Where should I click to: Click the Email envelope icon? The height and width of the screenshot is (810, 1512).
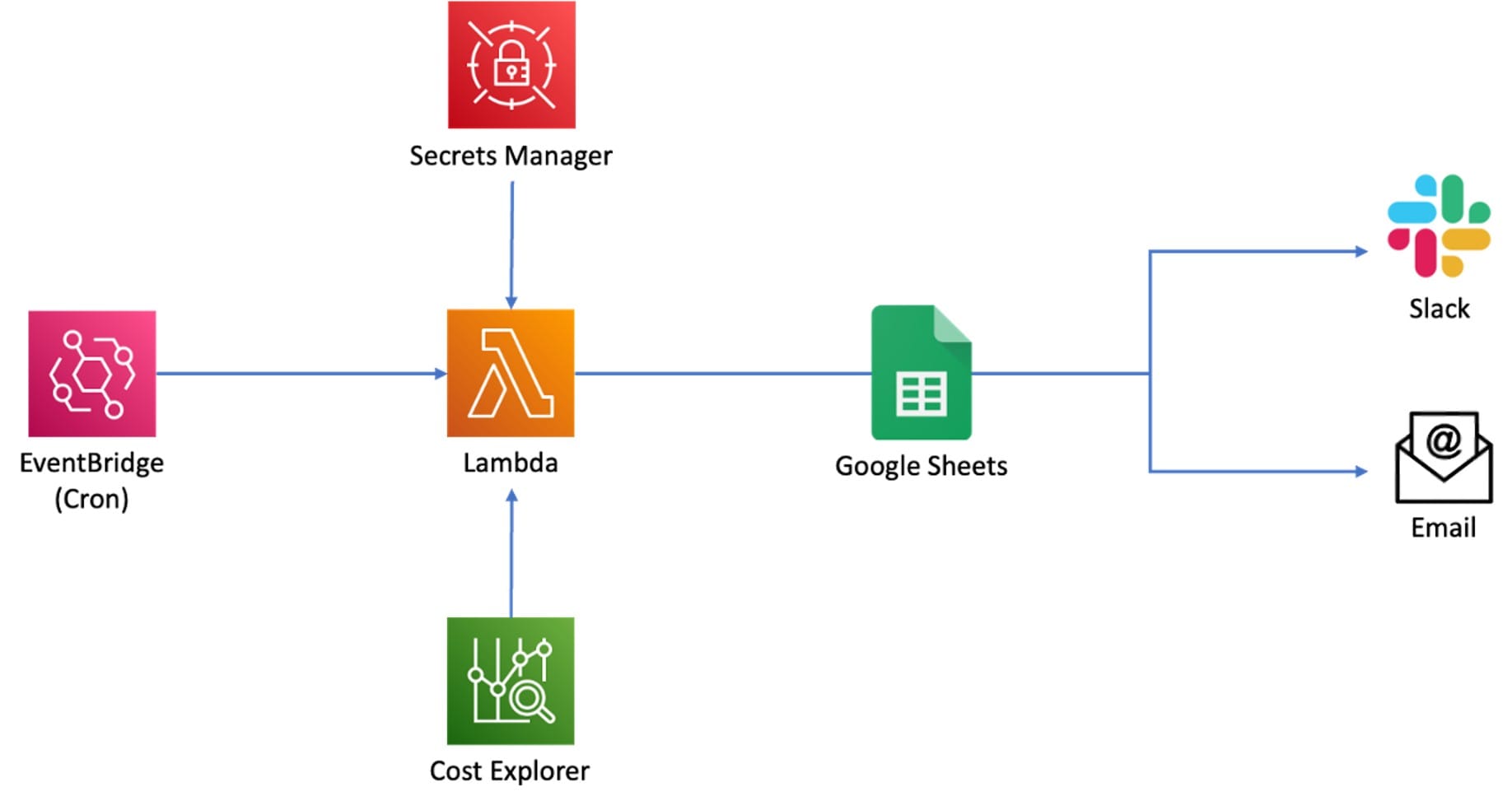pos(1444,458)
